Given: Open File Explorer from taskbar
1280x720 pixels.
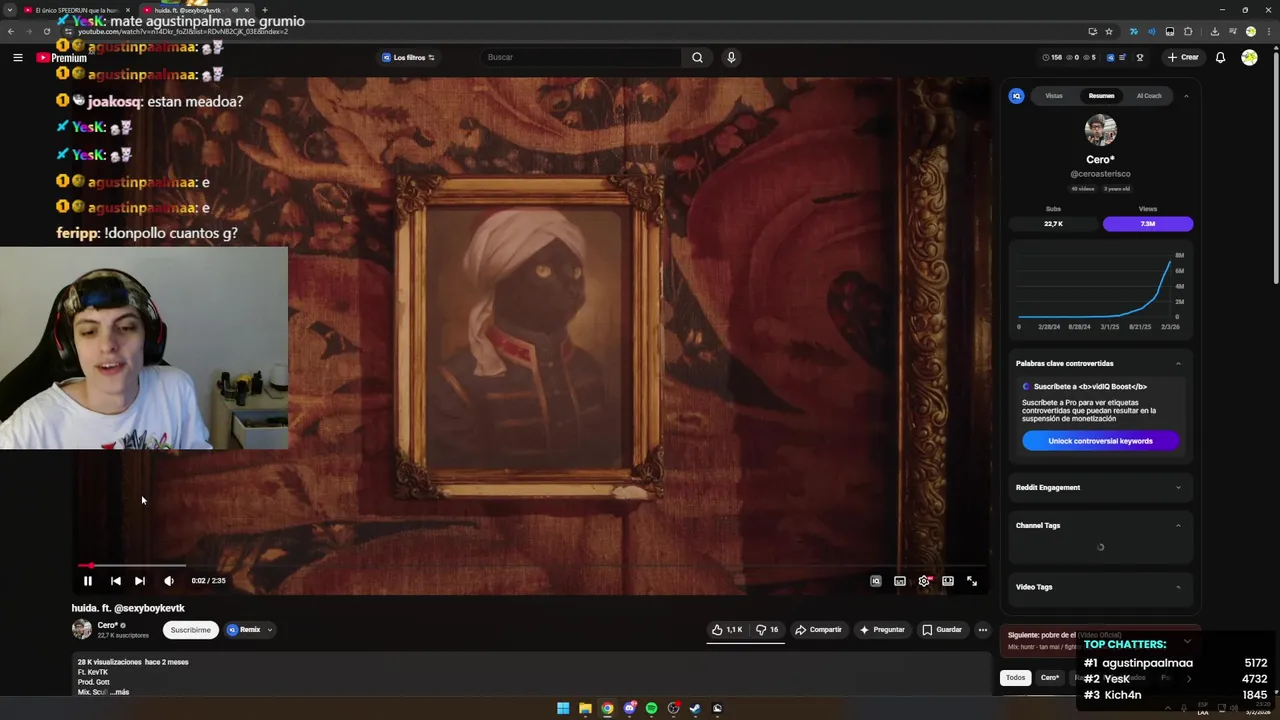Looking at the screenshot, I should [x=585, y=708].
